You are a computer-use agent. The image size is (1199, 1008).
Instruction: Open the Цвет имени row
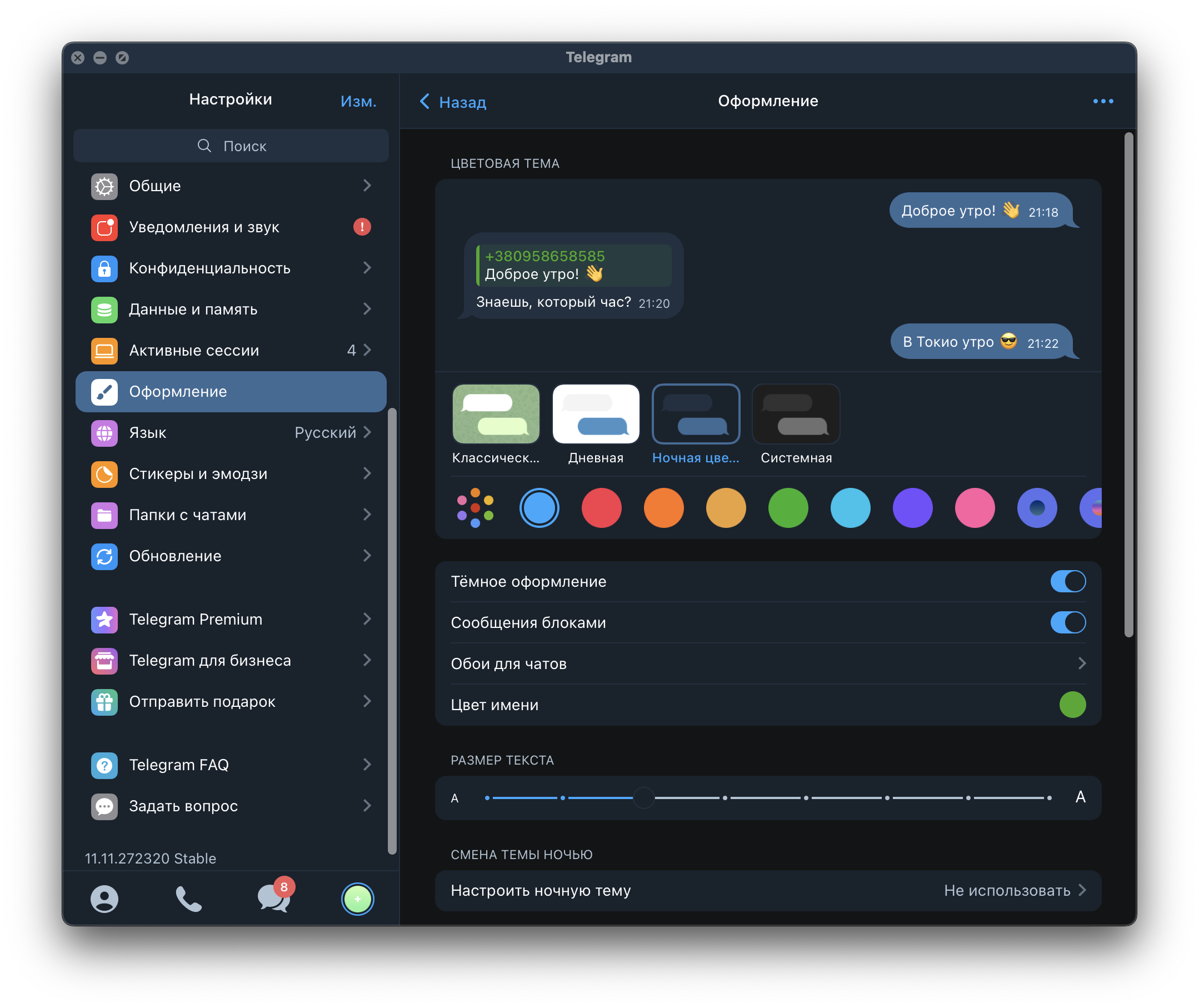point(768,705)
